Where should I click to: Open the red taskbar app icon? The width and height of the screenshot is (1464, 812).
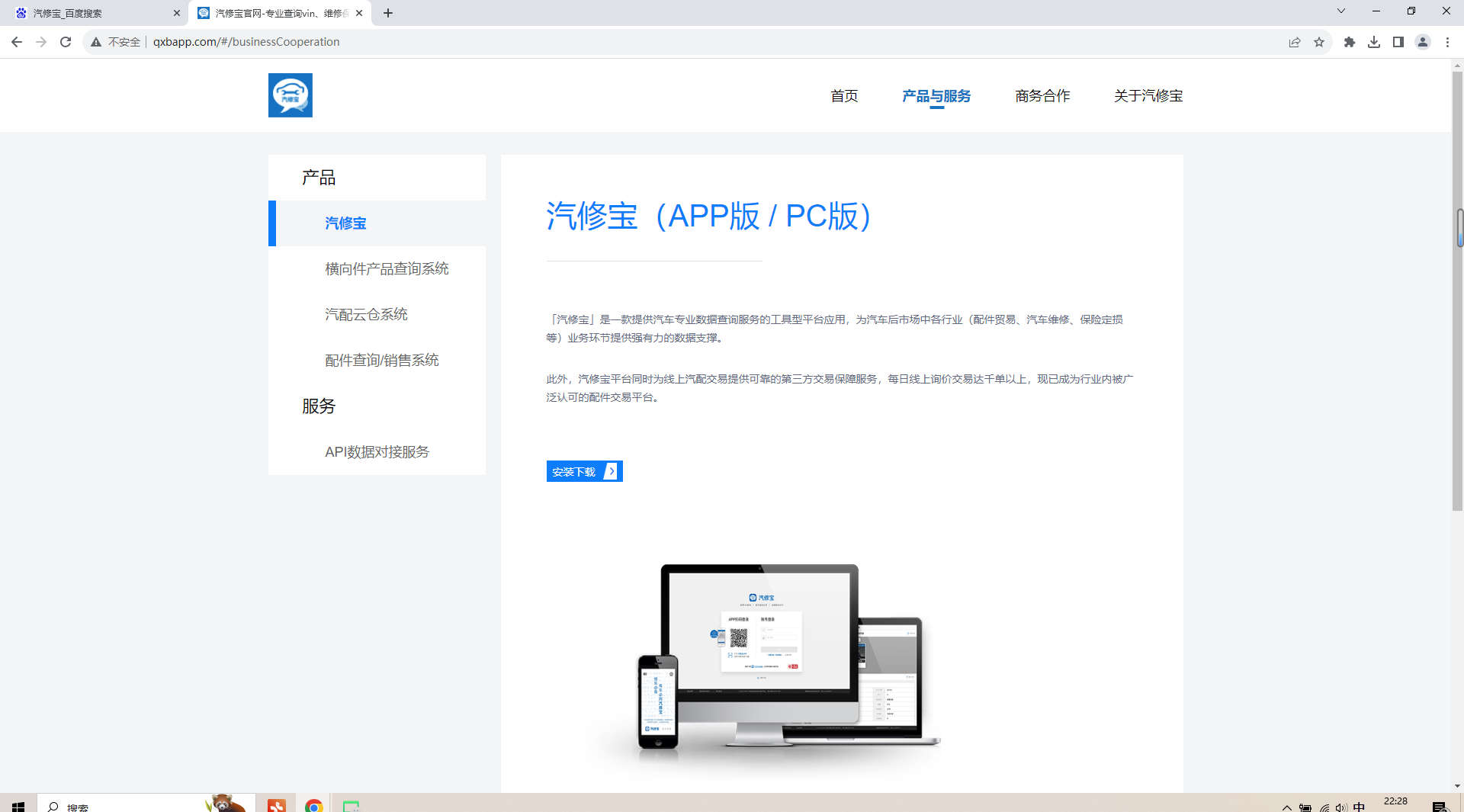[x=276, y=806]
